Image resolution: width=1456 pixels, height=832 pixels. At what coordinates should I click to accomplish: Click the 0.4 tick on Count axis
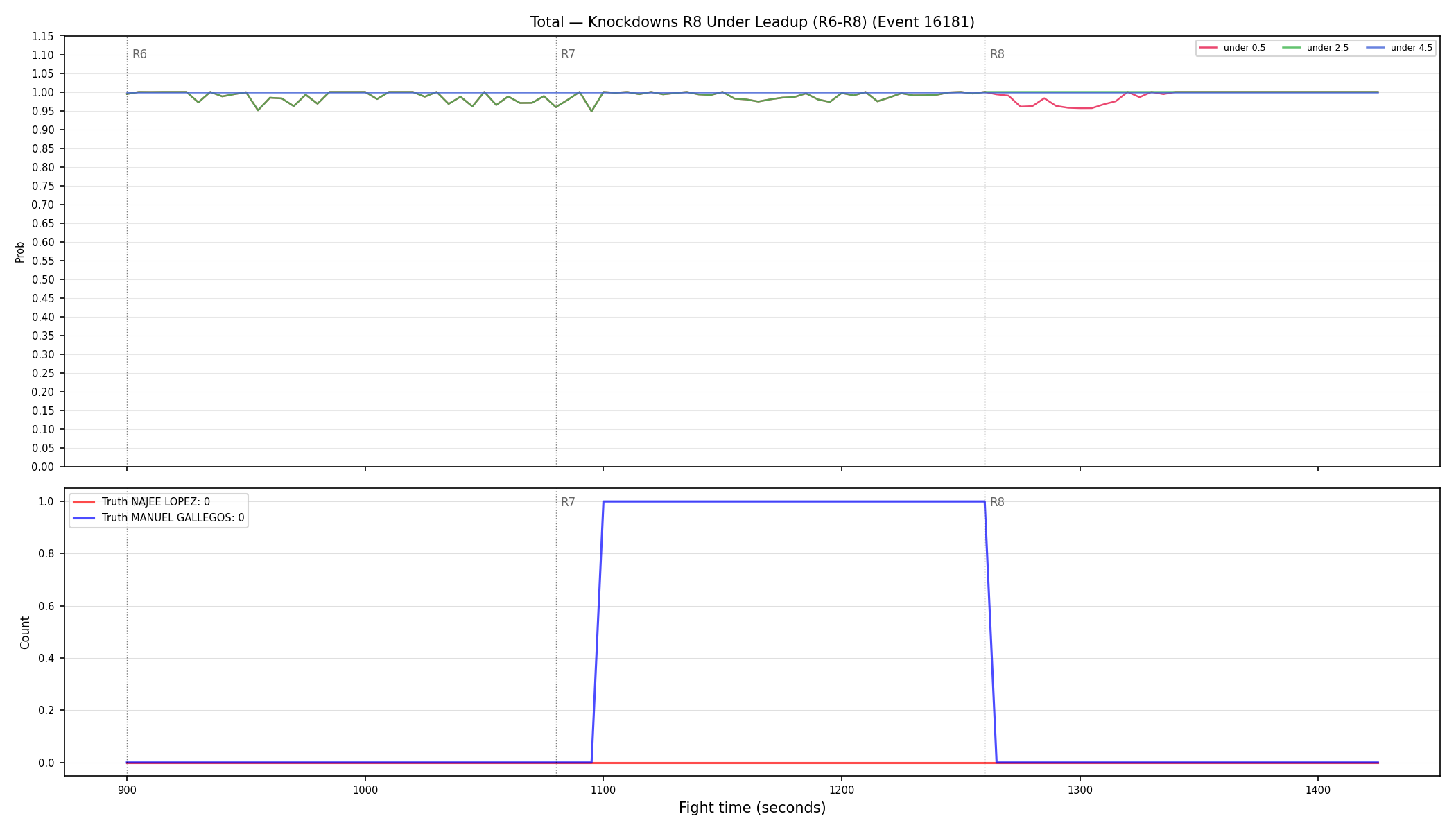pos(46,659)
